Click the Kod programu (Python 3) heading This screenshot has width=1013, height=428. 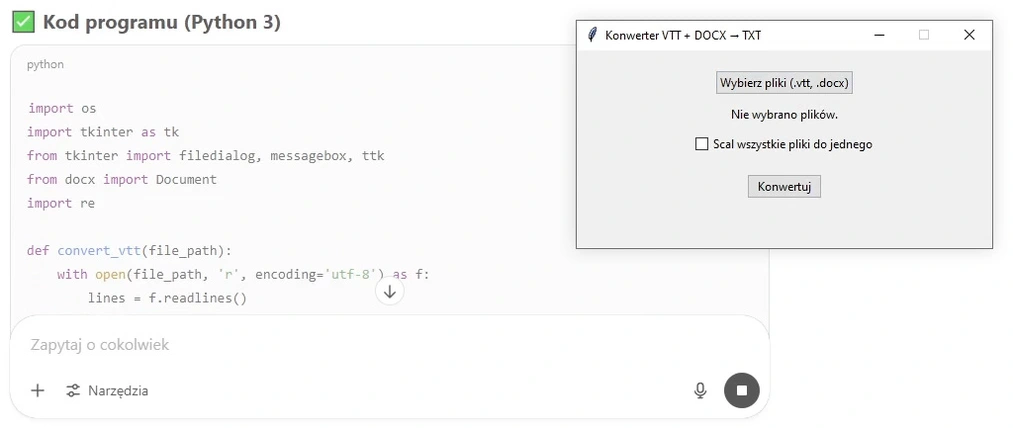coord(161,21)
